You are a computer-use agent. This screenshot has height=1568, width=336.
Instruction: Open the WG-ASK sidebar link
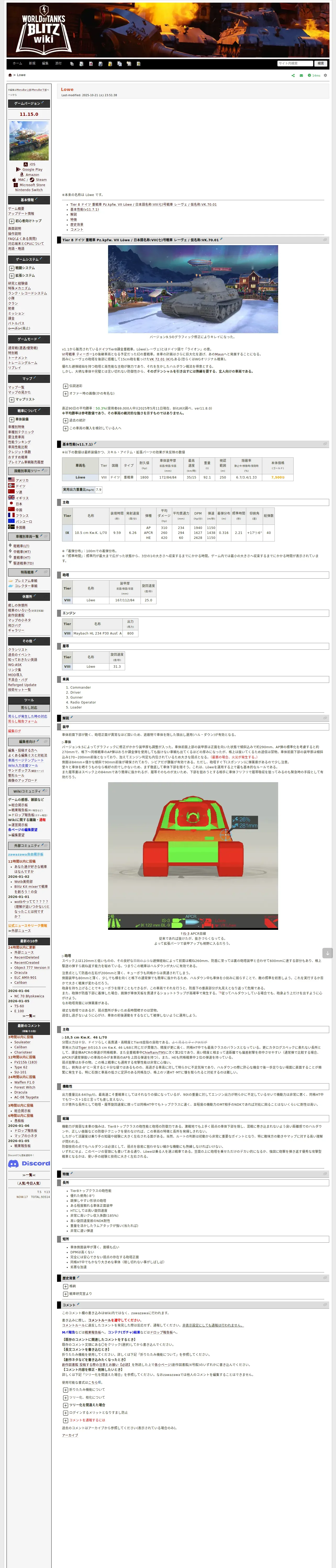[15, 665]
